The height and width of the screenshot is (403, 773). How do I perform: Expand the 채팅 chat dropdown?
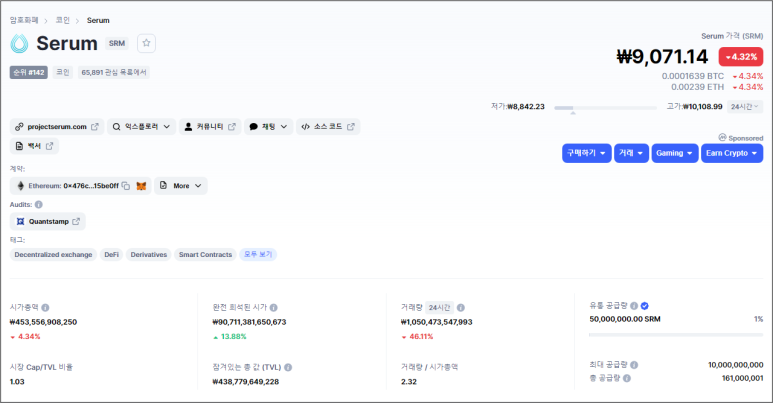269,127
